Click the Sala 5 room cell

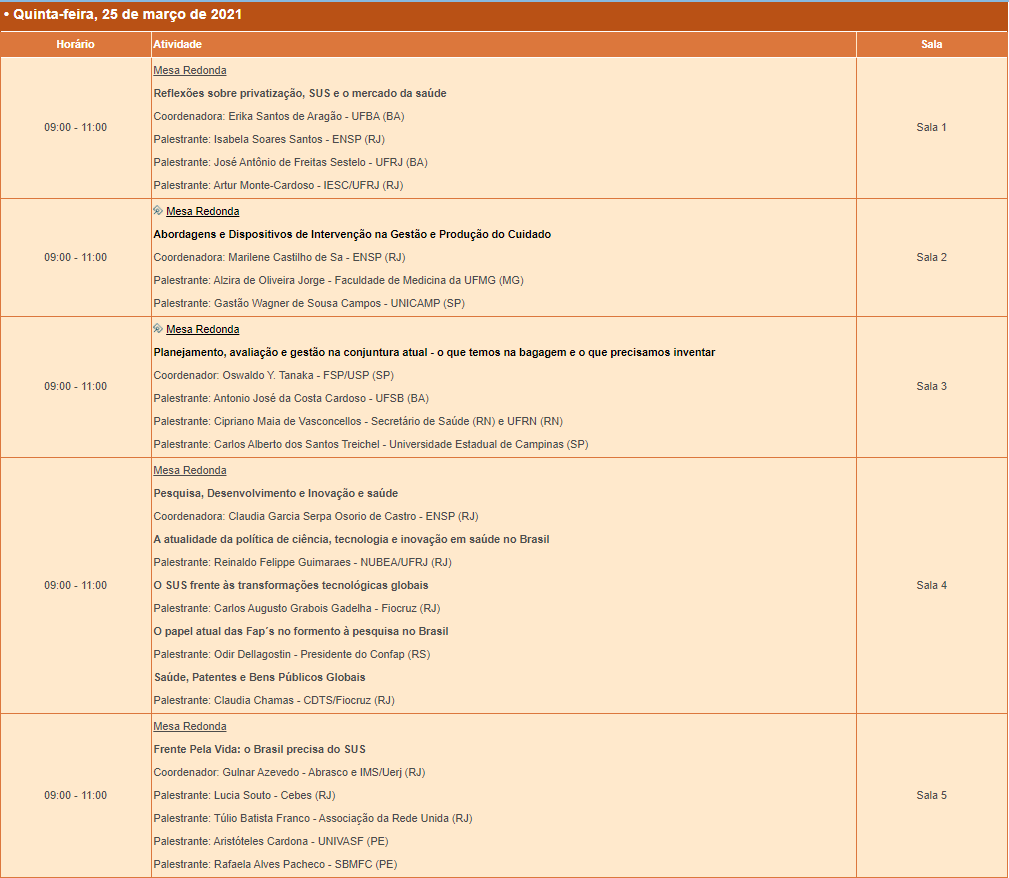pyautogui.click(x=932, y=796)
